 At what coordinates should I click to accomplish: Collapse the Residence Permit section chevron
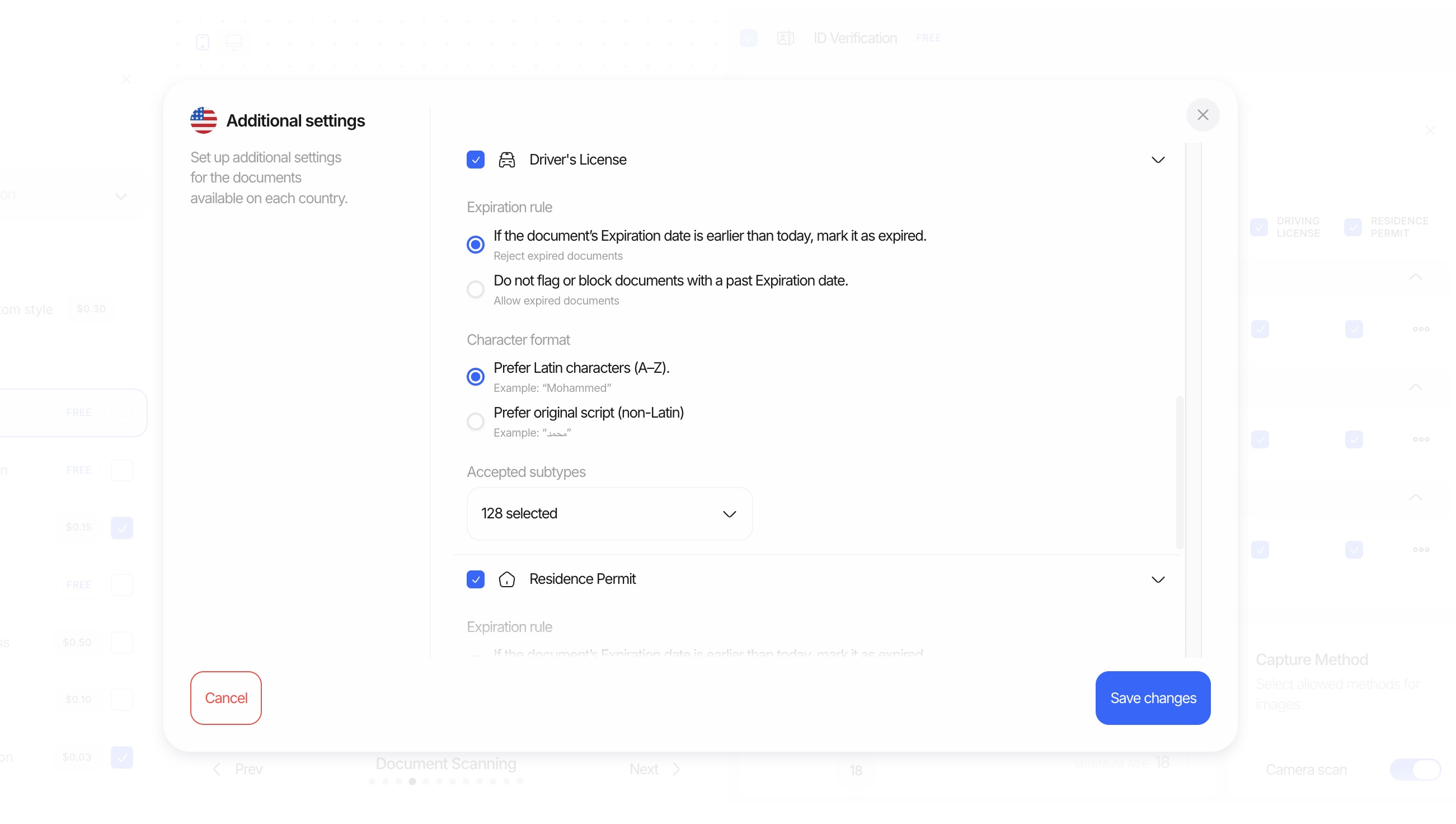(x=1157, y=579)
